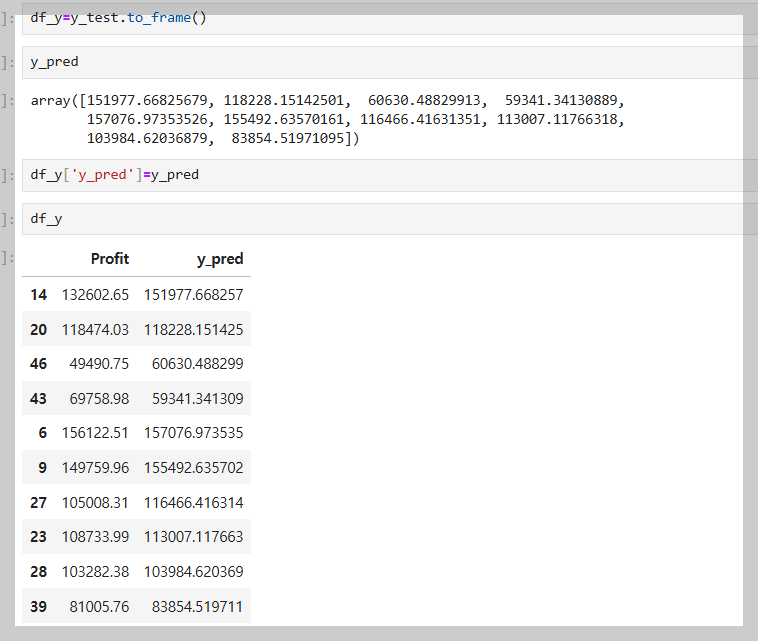The image size is (758, 641).
Task: Click the cell df_y['y_pred']=y_pred
Action: (390, 175)
